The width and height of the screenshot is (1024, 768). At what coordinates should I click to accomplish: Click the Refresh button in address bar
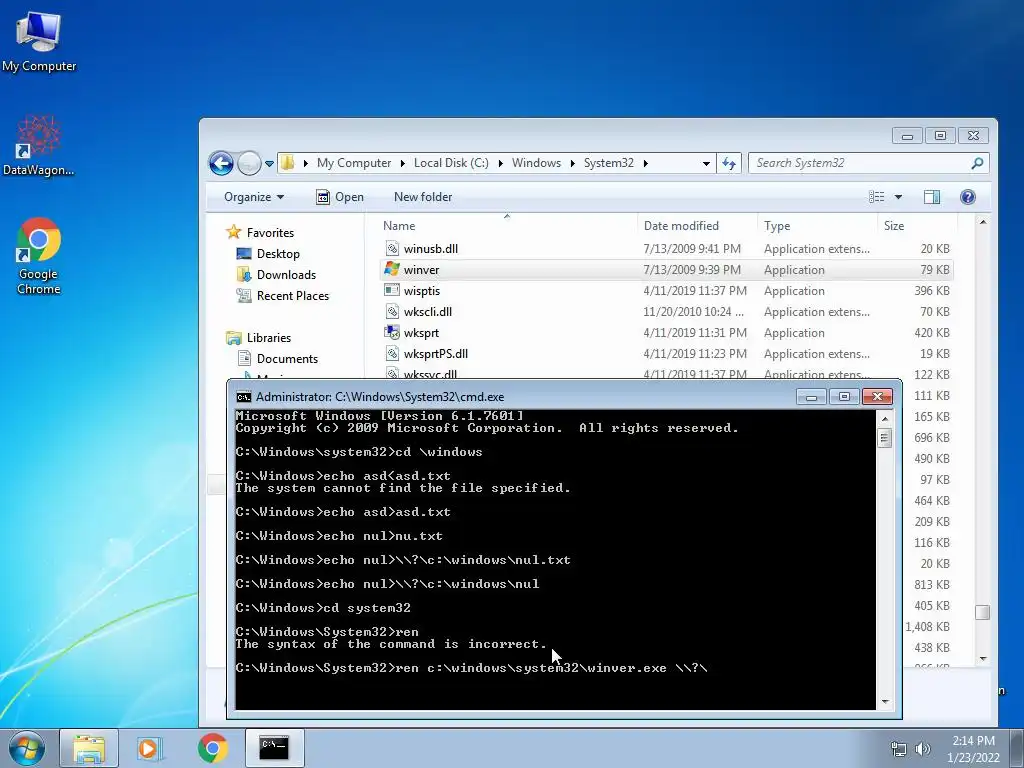click(x=729, y=163)
